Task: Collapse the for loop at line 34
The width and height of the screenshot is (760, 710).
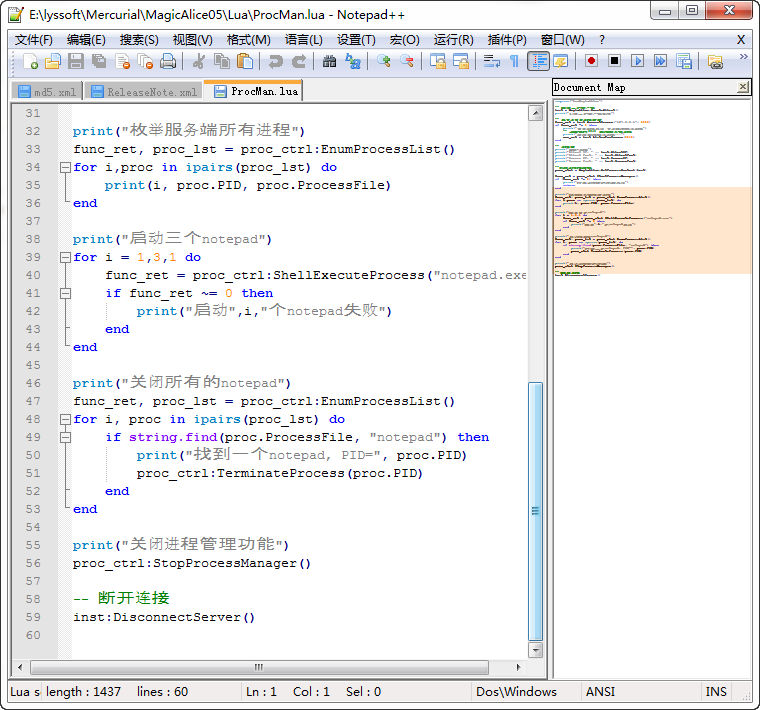Action: pos(65,168)
